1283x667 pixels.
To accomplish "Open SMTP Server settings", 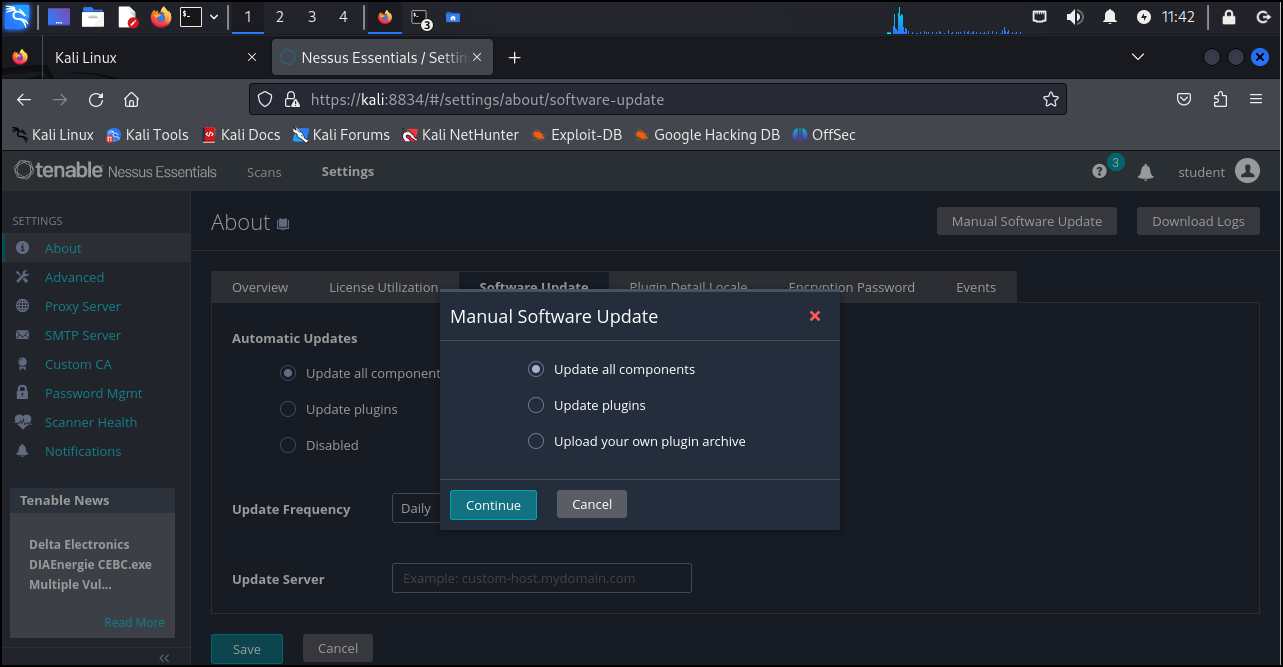I will tap(95, 335).
